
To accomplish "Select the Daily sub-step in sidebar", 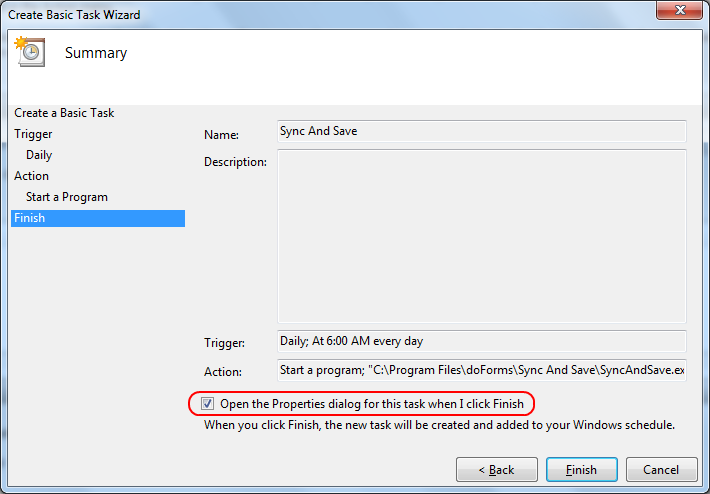I will pos(39,155).
